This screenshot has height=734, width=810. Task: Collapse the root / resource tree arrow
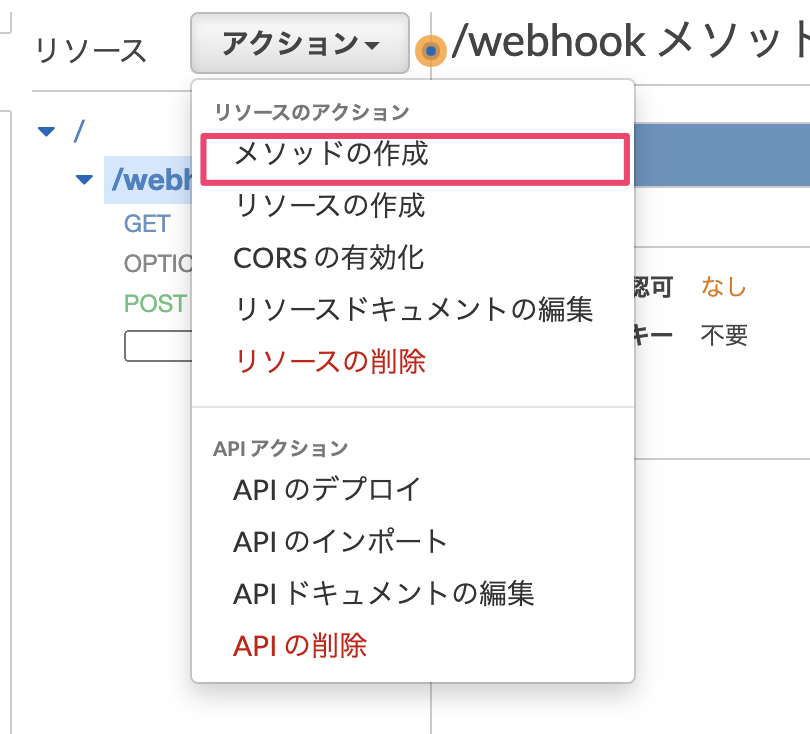[x=46, y=131]
